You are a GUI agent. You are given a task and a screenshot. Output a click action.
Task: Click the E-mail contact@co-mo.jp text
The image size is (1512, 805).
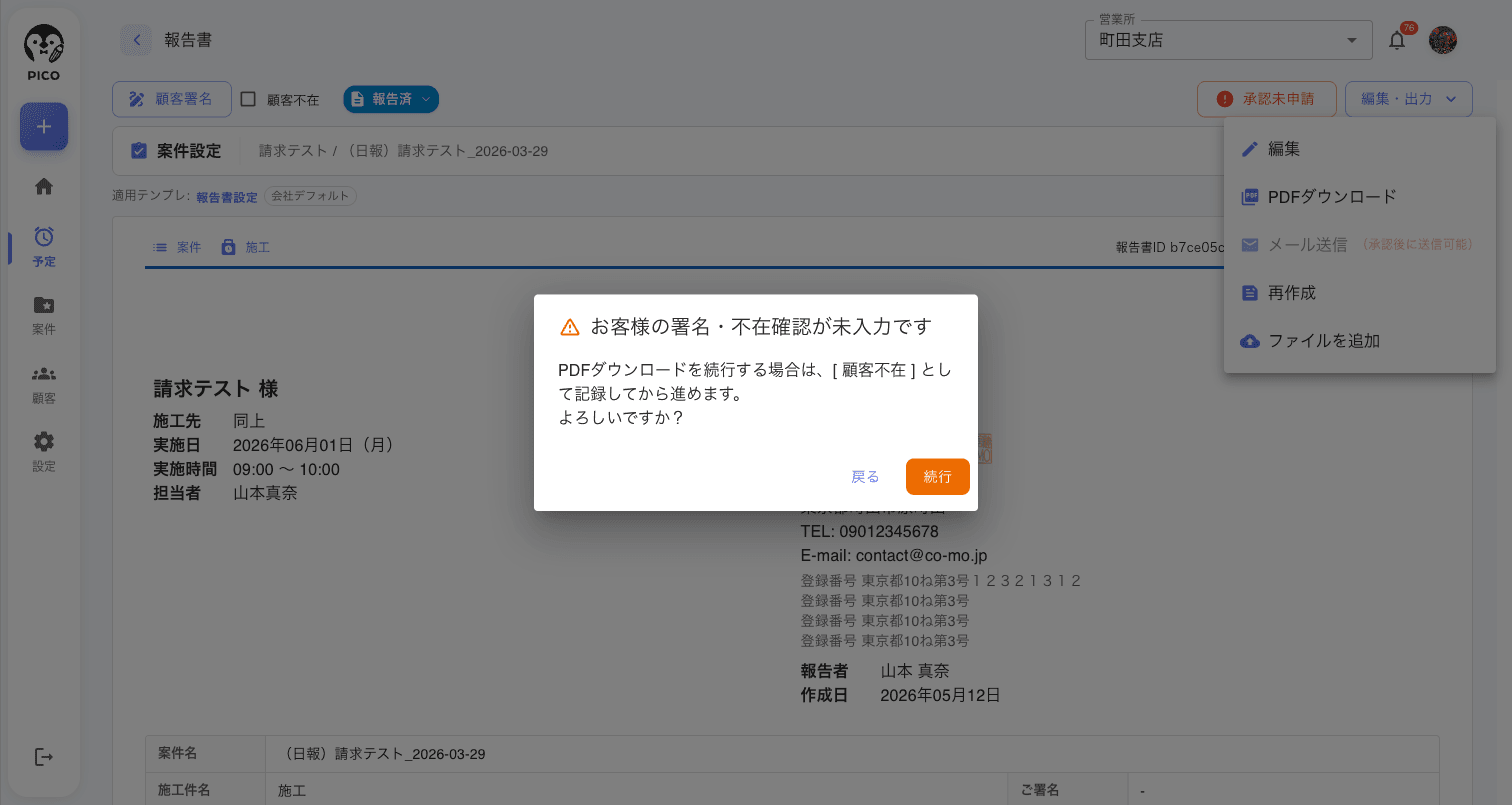(894, 555)
